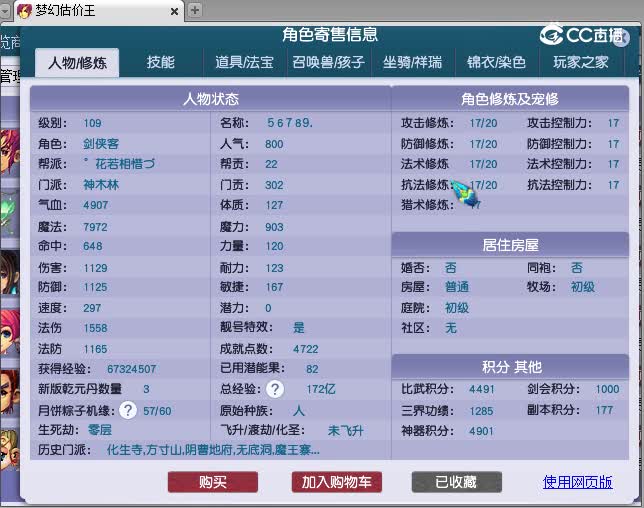
Task: Click the 神木林 门派 value
Action: click(x=101, y=185)
